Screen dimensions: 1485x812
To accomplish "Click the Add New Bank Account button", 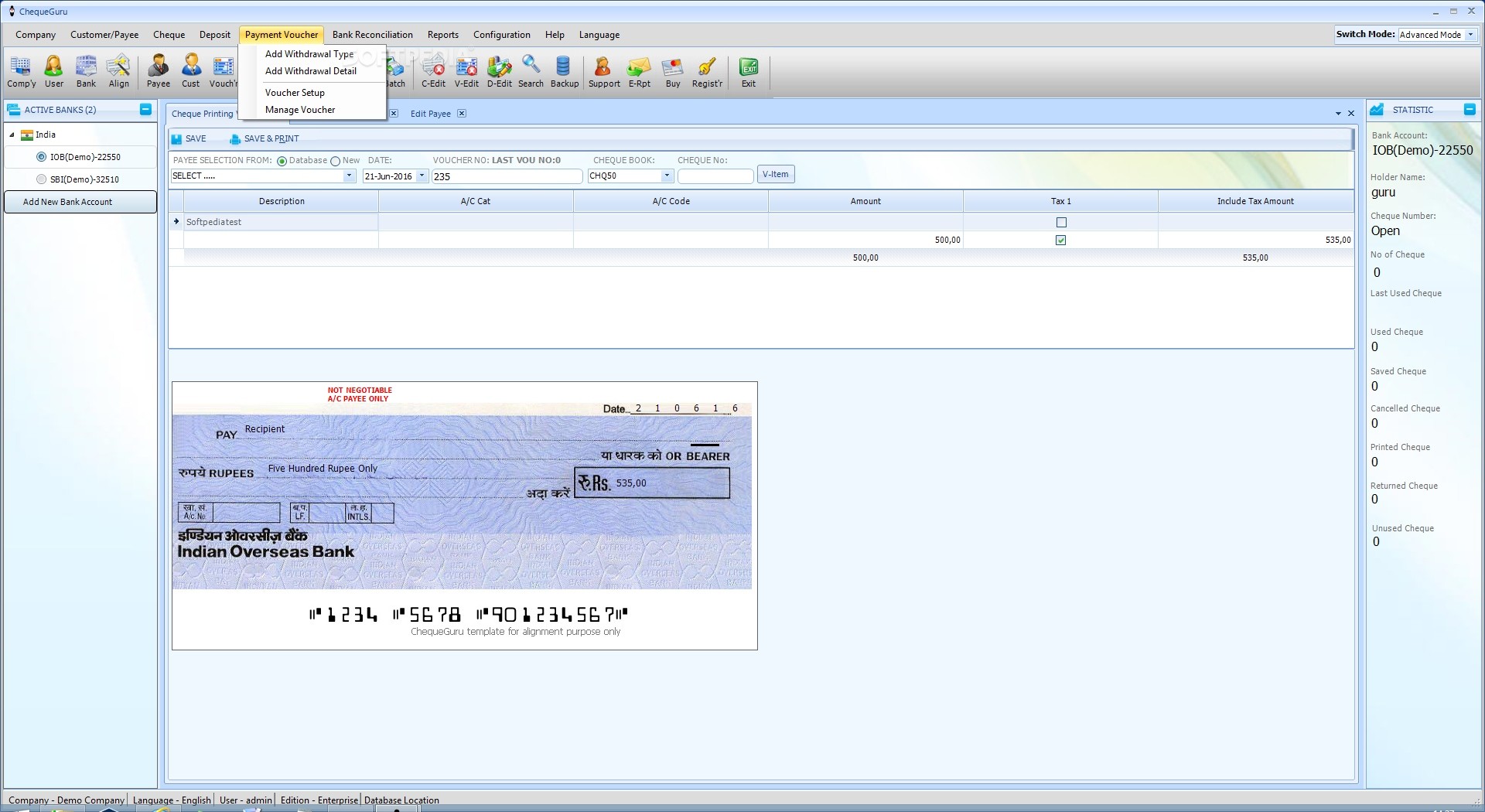I will click(x=80, y=202).
